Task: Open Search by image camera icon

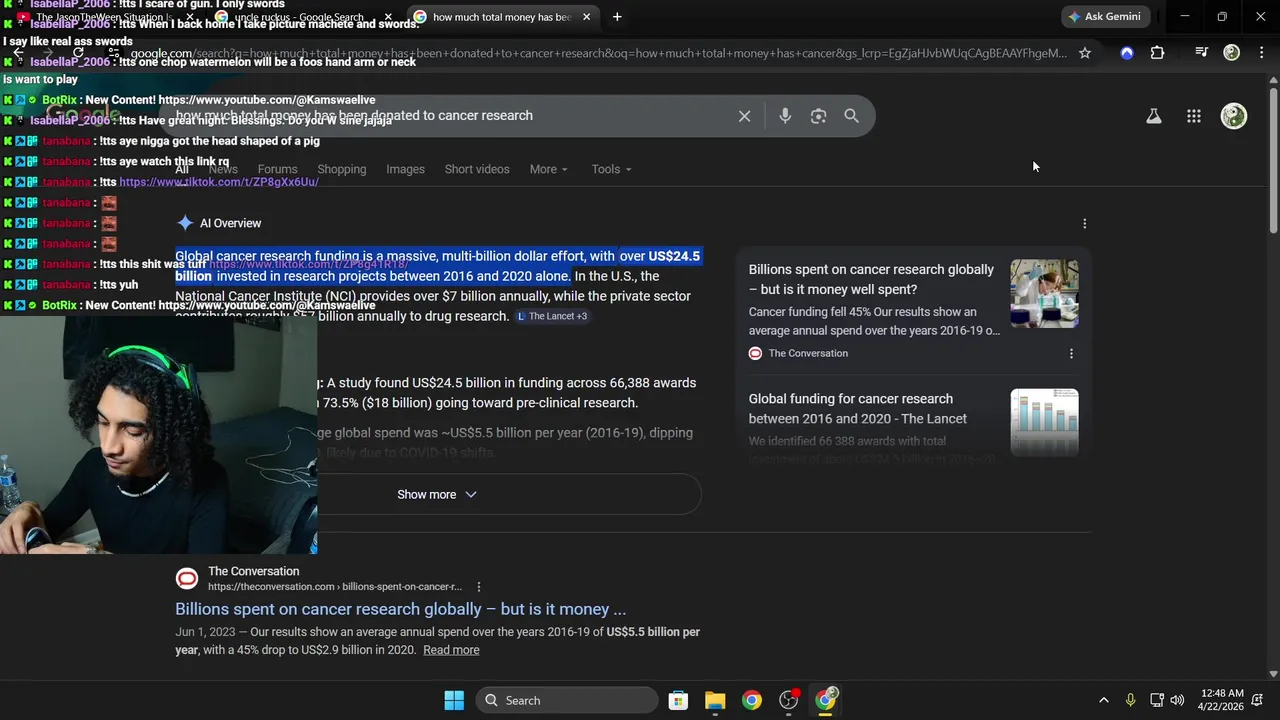Action: 818,116
